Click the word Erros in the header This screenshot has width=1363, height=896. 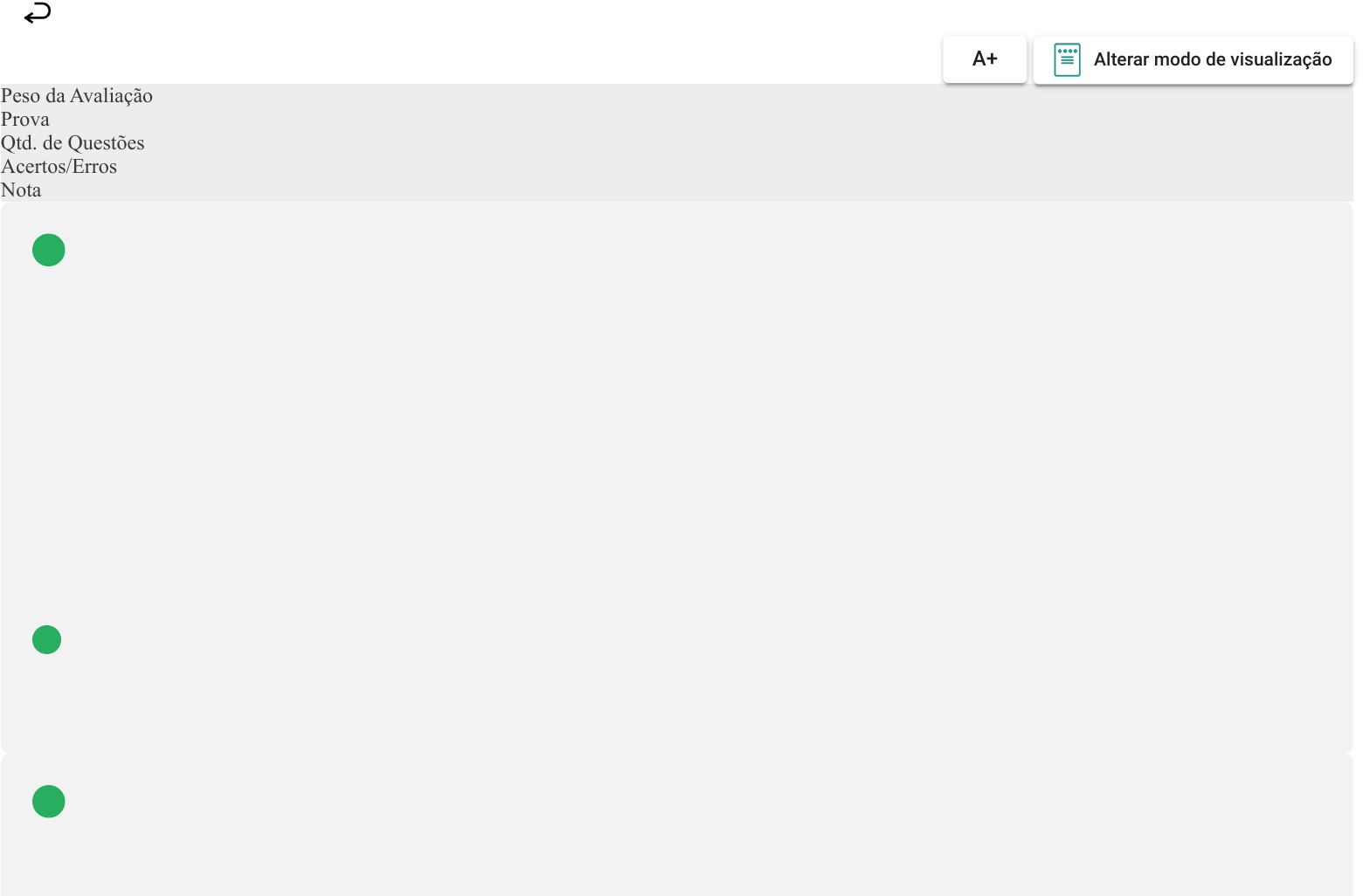pos(94,167)
